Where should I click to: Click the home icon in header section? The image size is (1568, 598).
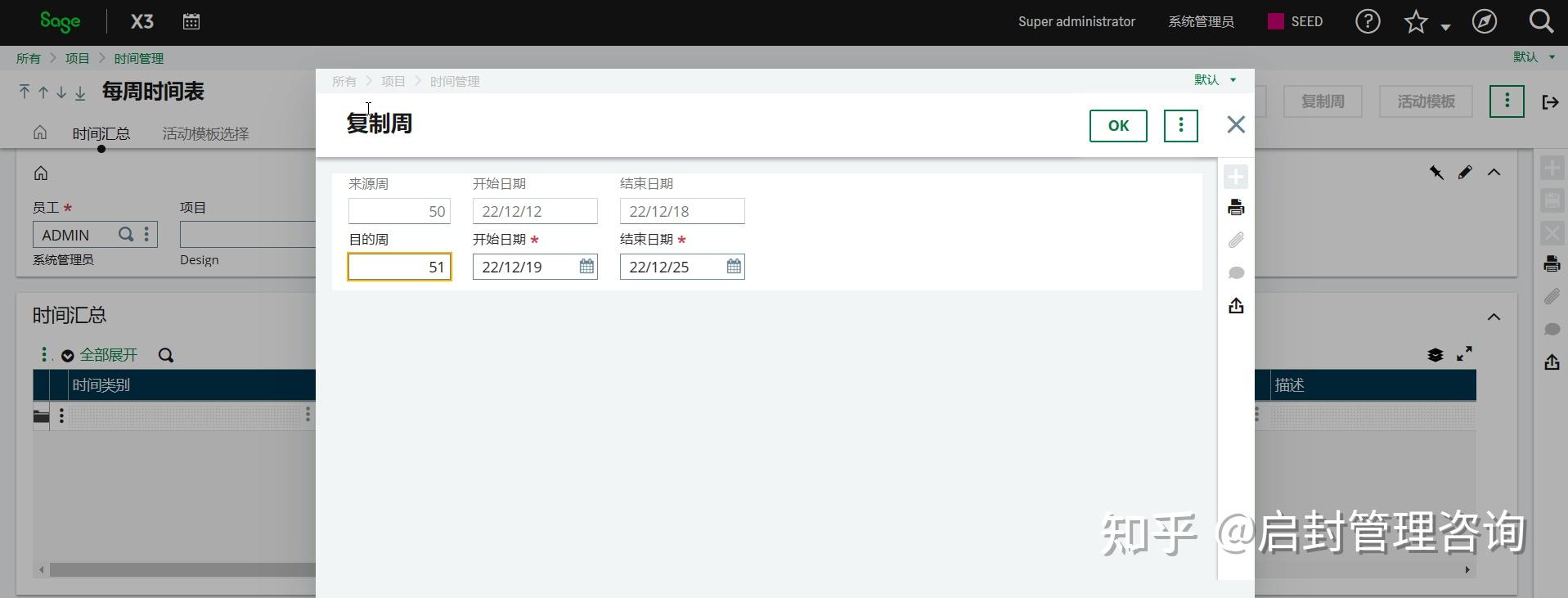(x=41, y=173)
